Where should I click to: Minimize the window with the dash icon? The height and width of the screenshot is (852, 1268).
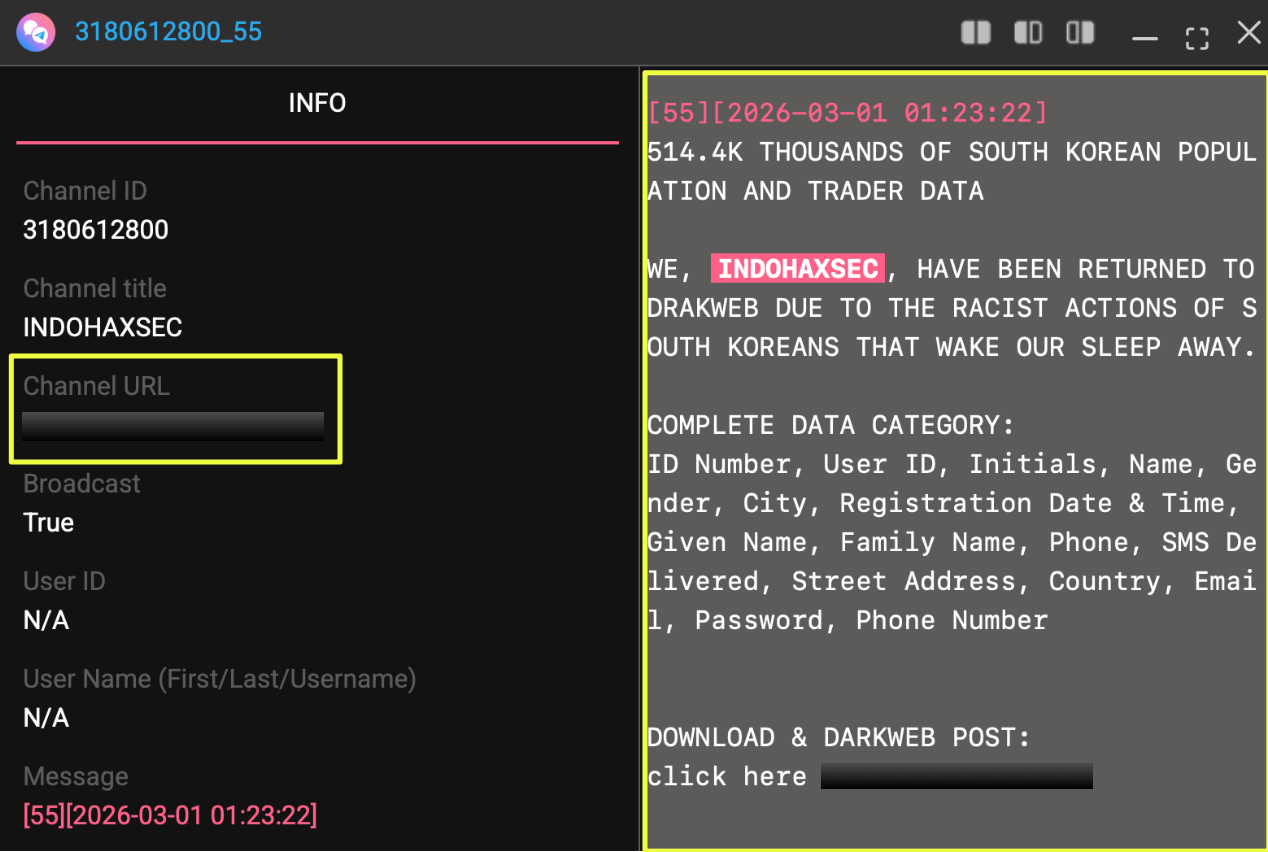[1144, 38]
